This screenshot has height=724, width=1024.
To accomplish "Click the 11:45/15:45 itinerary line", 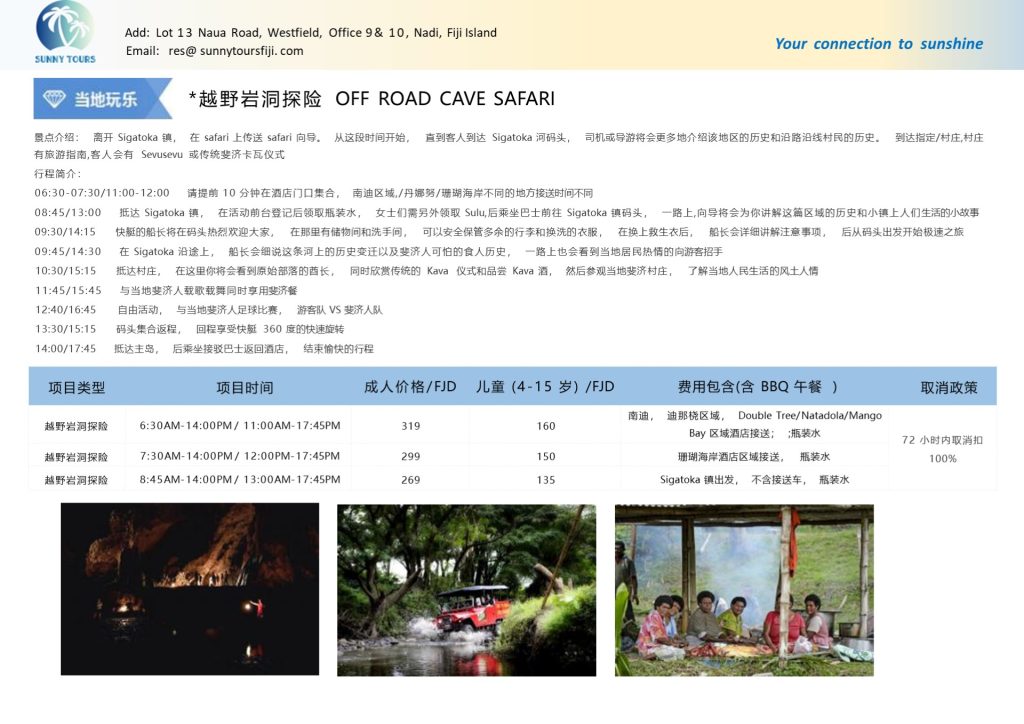I will coord(166,291).
